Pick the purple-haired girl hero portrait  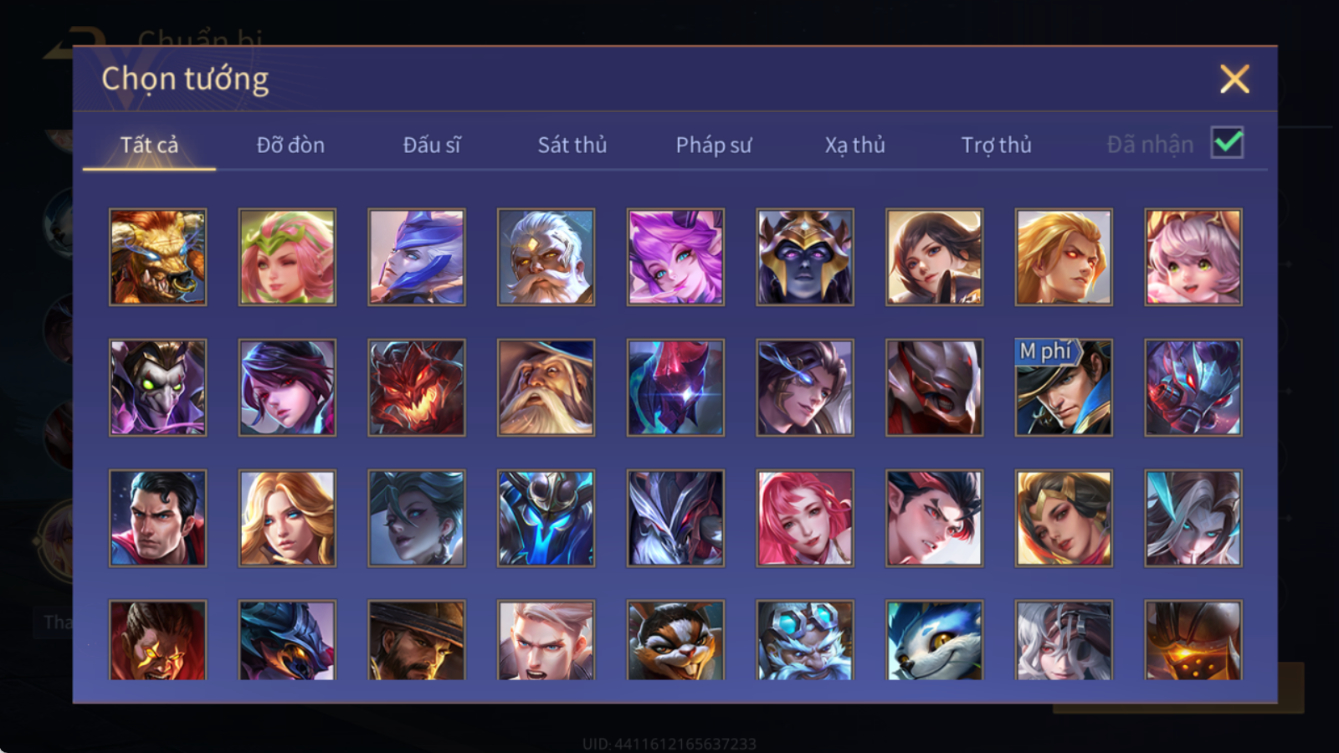[x=676, y=257]
